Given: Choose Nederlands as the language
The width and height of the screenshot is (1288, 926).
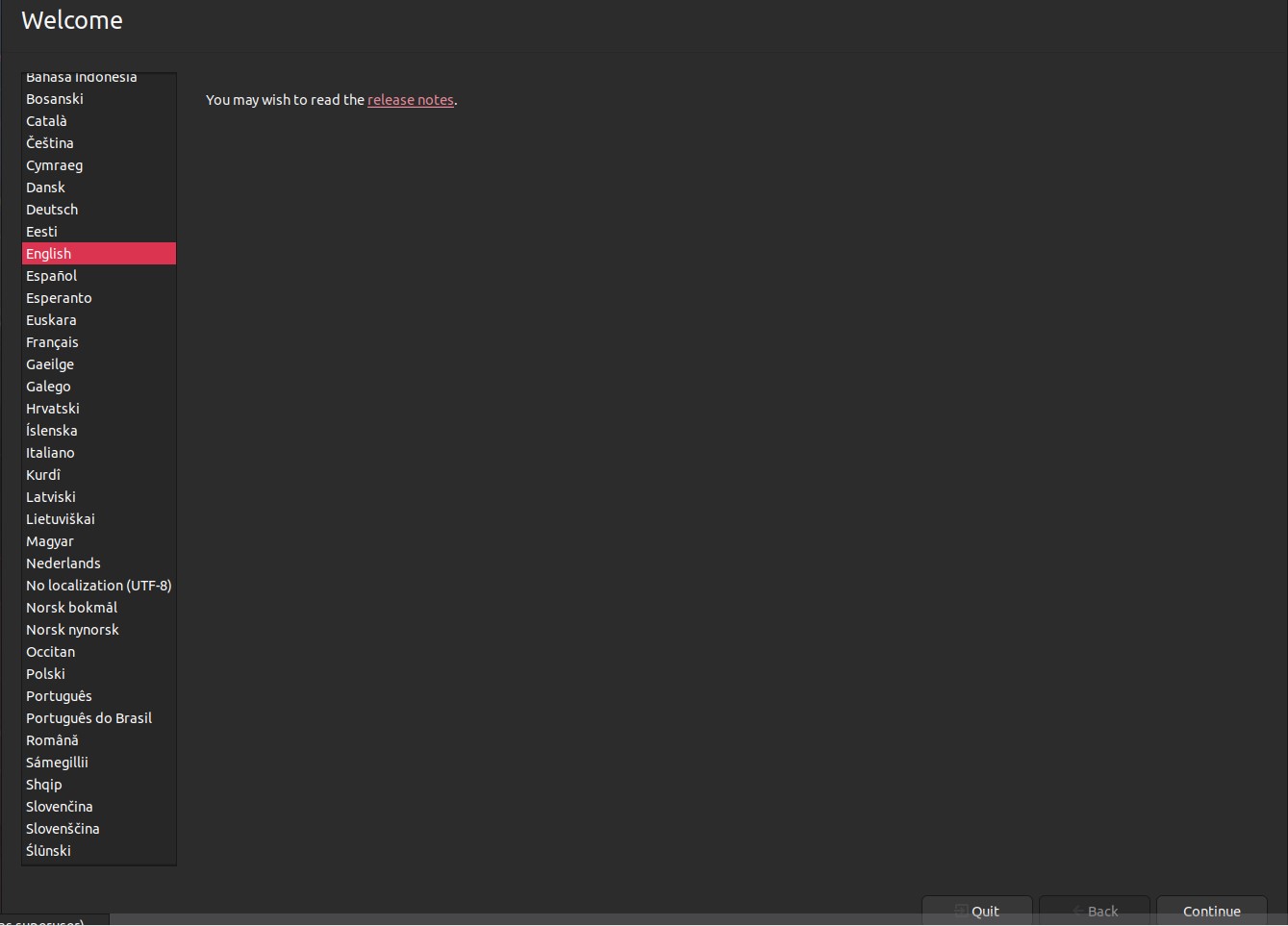Looking at the screenshot, I should coord(63,563).
